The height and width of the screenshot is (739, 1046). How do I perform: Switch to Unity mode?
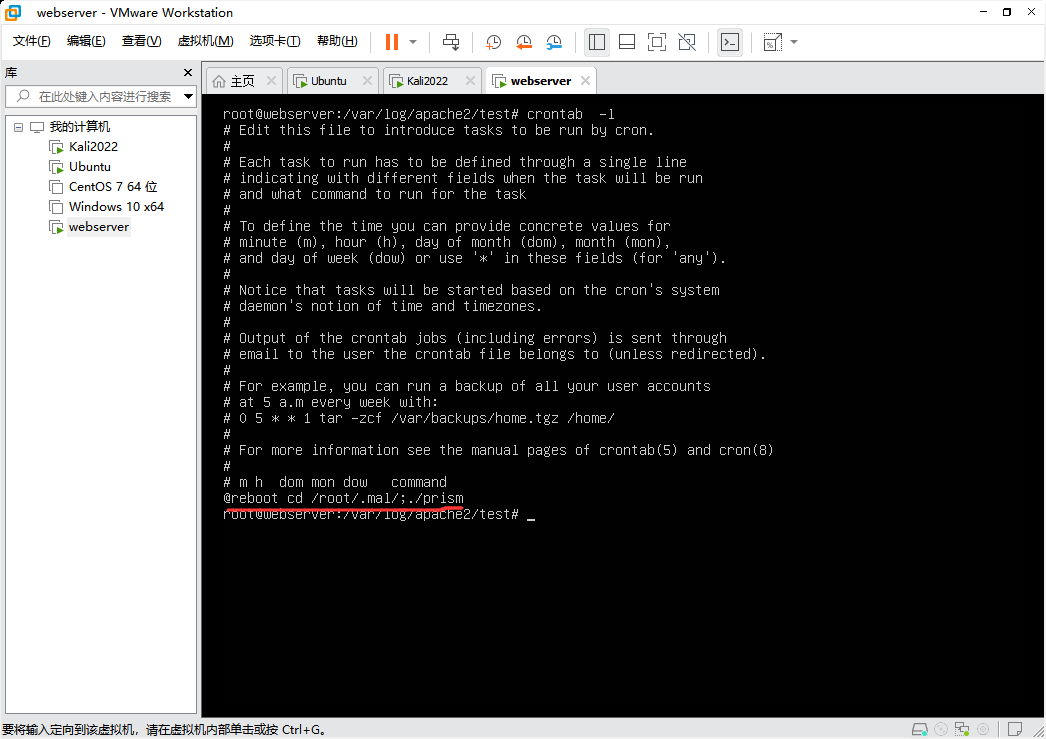coord(686,42)
